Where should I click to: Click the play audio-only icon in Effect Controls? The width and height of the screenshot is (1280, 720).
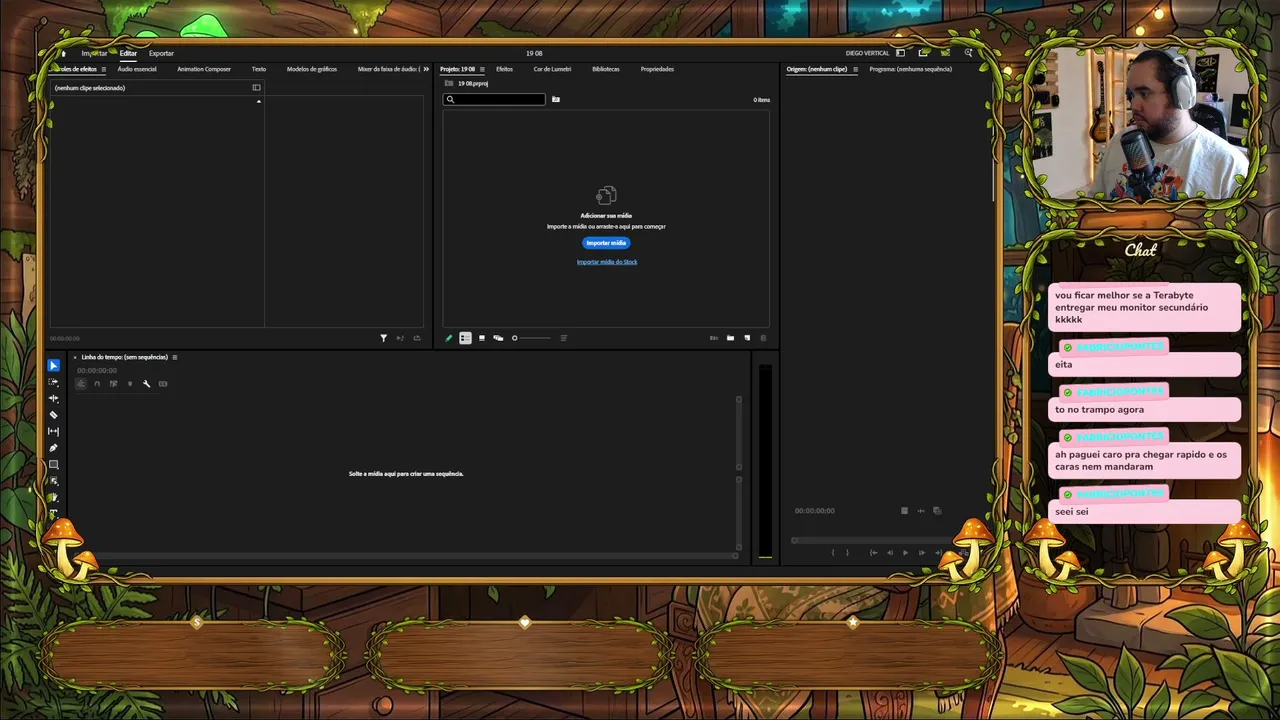pyautogui.click(x=400, y=338)
